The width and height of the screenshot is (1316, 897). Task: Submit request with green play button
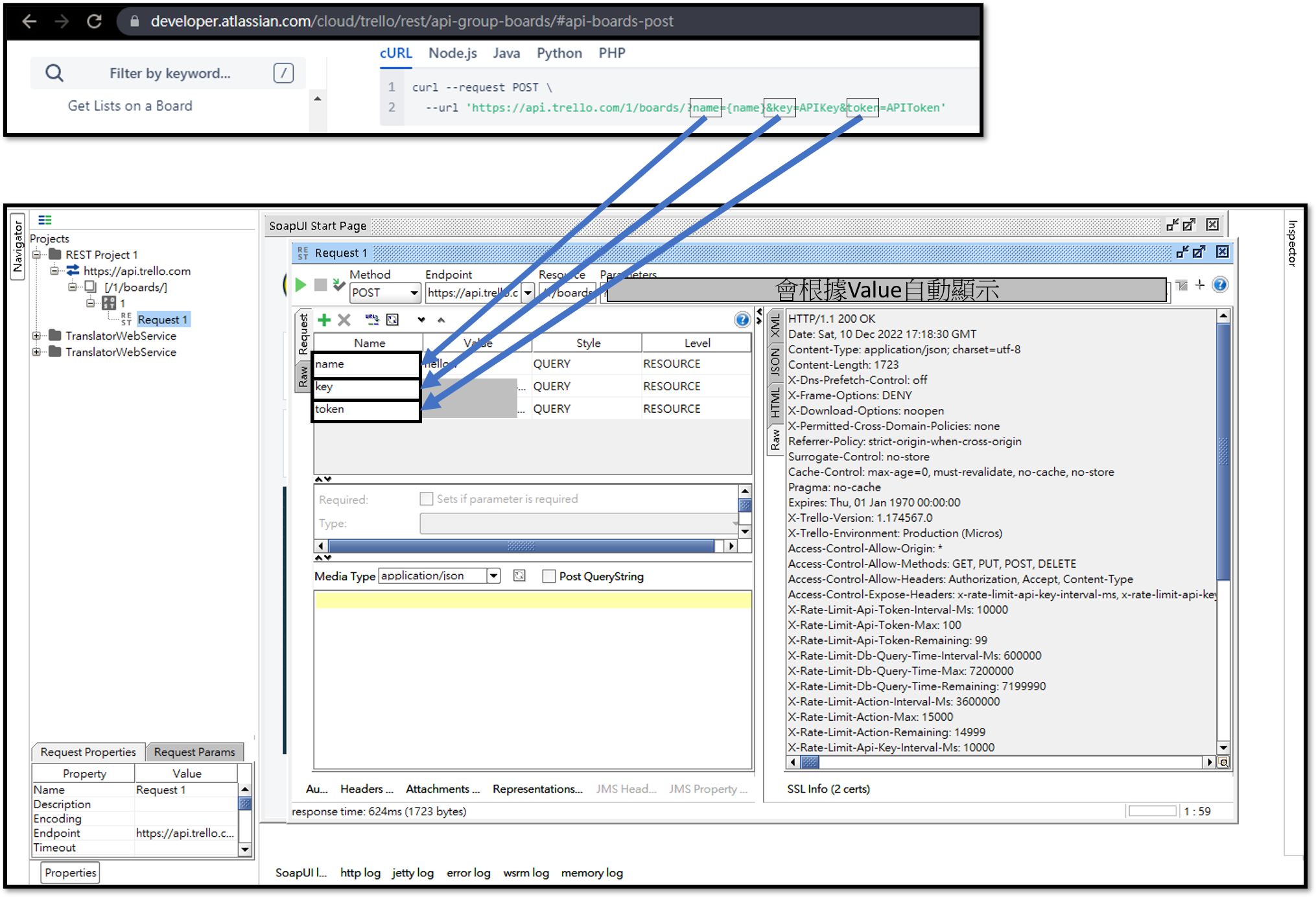click(301, 285)
